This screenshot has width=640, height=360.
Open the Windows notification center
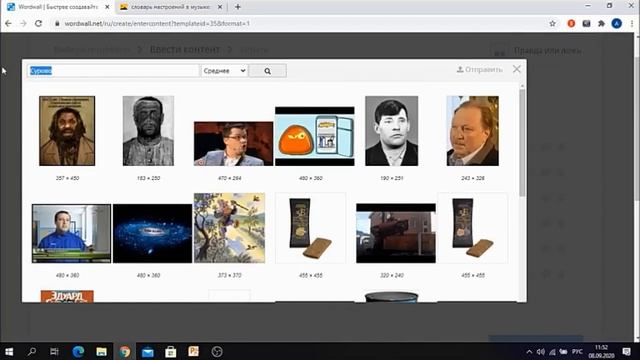pyautogui.click(x=627, y=351)
